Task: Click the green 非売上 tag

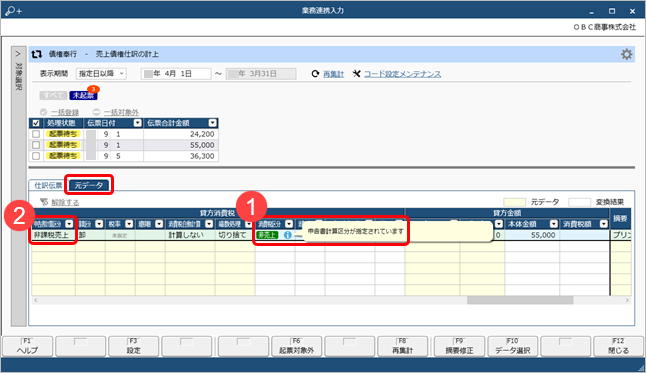Action: point(267,235)
